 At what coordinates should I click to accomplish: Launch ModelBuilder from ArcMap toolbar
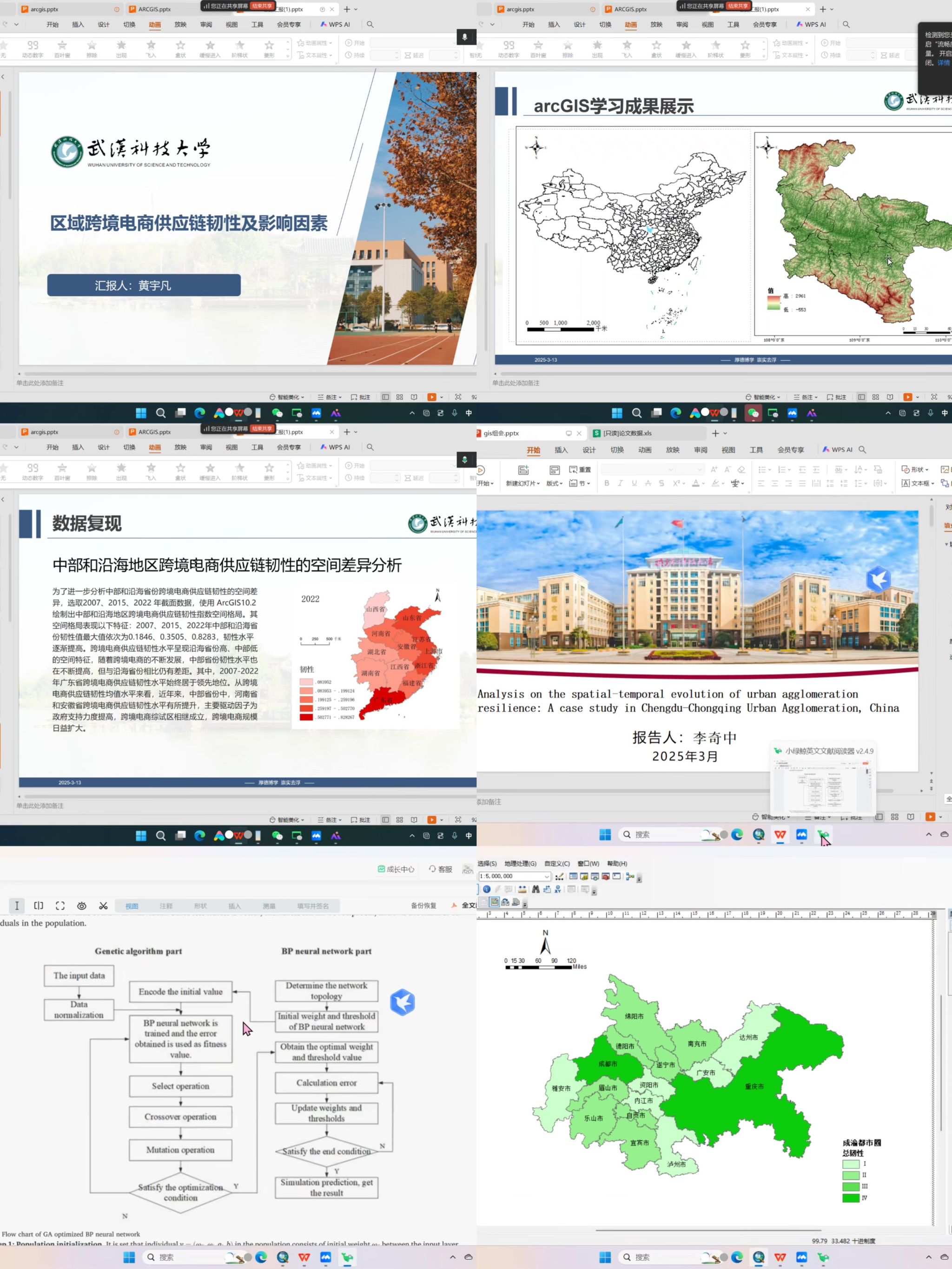(x=630, y=877)
